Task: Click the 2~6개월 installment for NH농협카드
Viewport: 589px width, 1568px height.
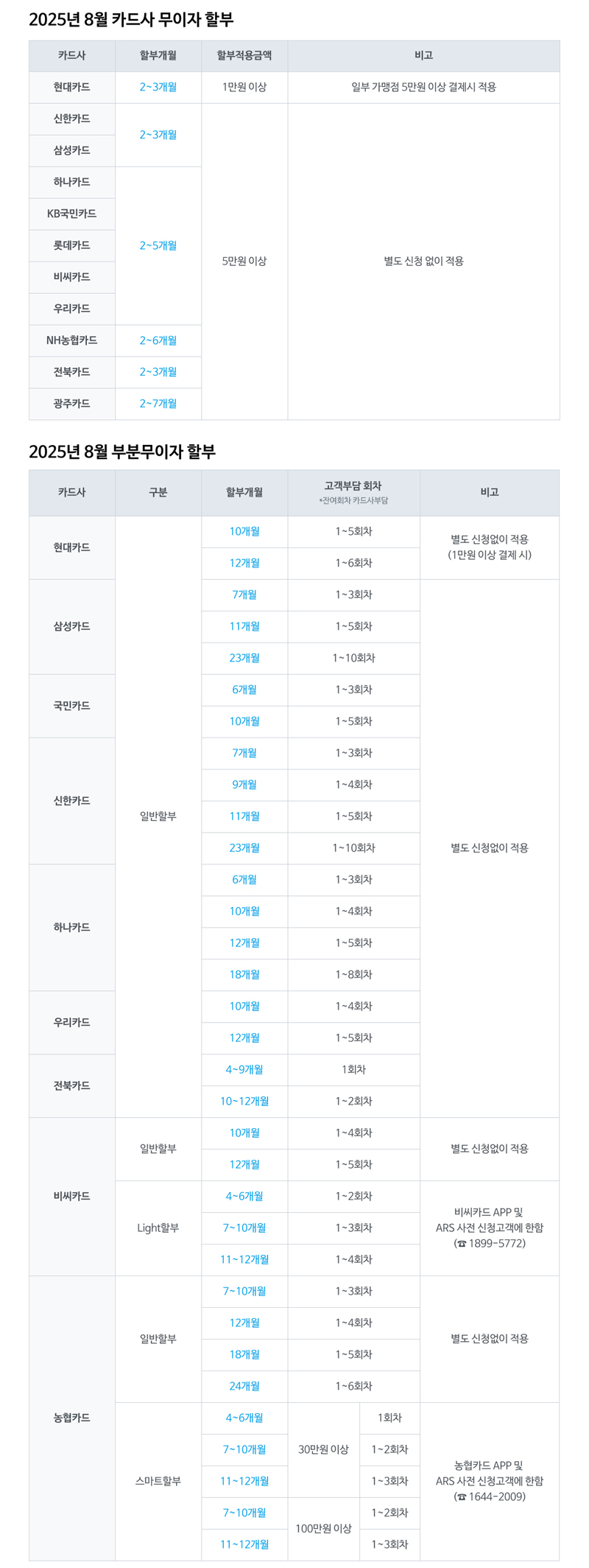Action: pyautogui.click(x=158, y=340)
